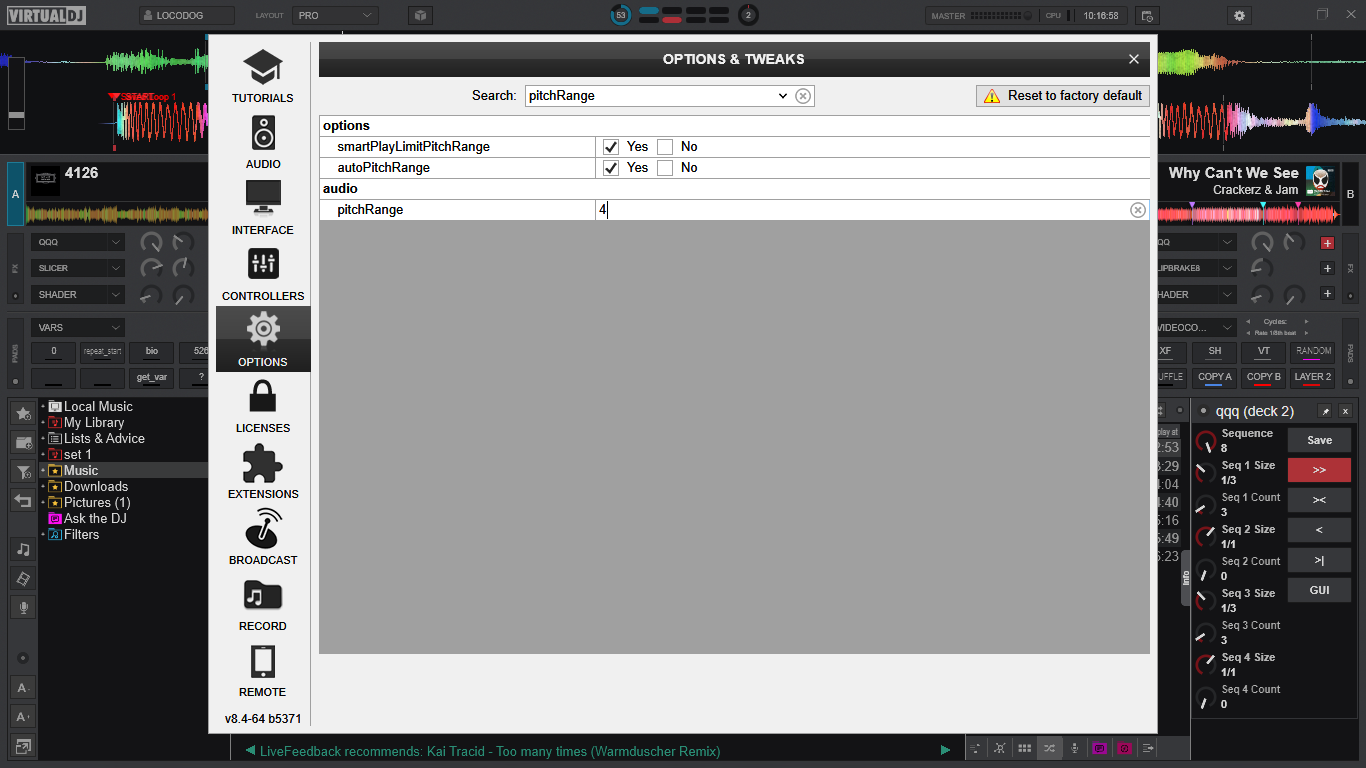The height and width of the screenshot is (768, 1366).
Task: Open the Extensions puzzle section
Action: pyautogui.click(x=263, y=472)
